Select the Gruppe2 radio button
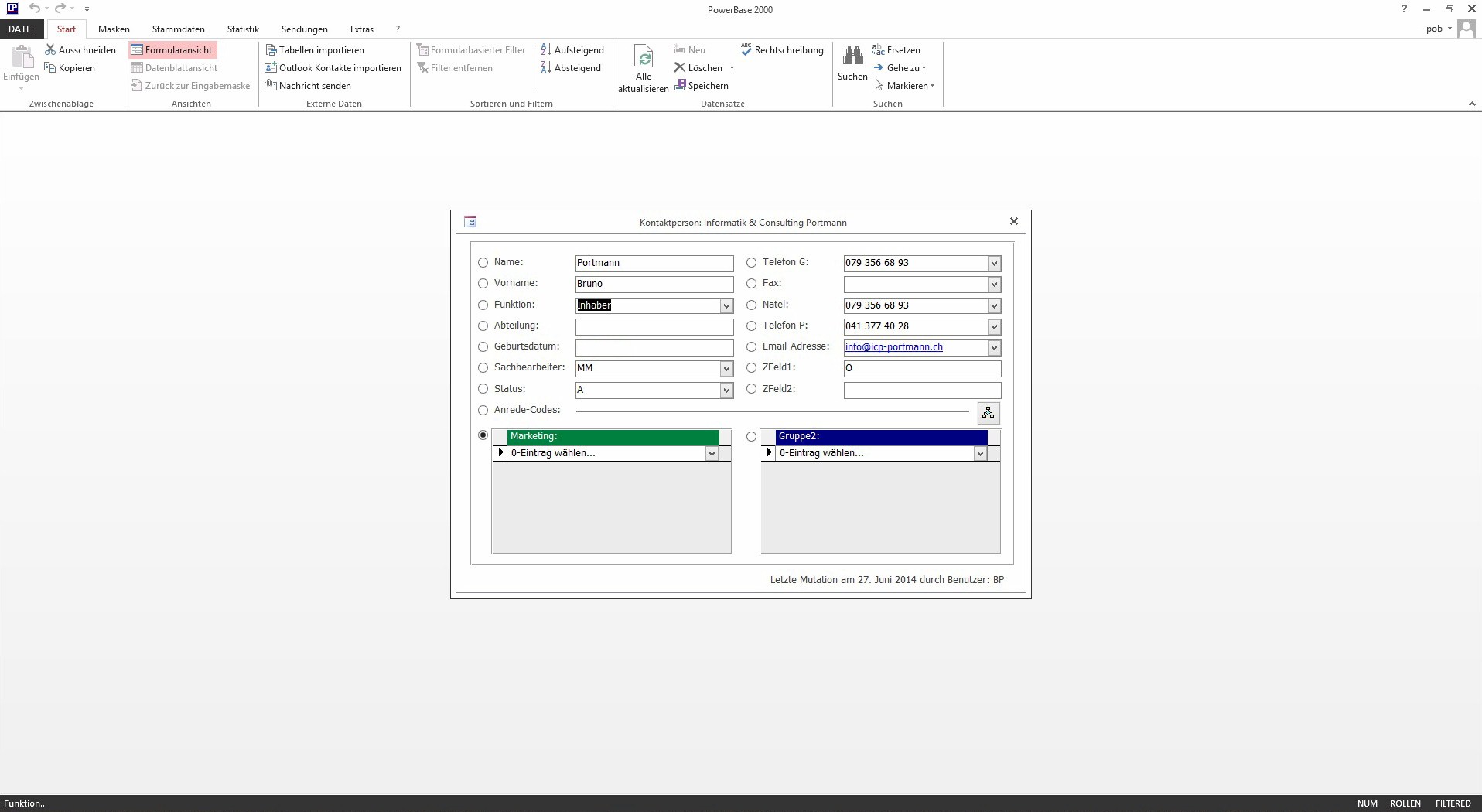Image resolution: width=1482 pixels, height=812 pixels. [752, 437]
